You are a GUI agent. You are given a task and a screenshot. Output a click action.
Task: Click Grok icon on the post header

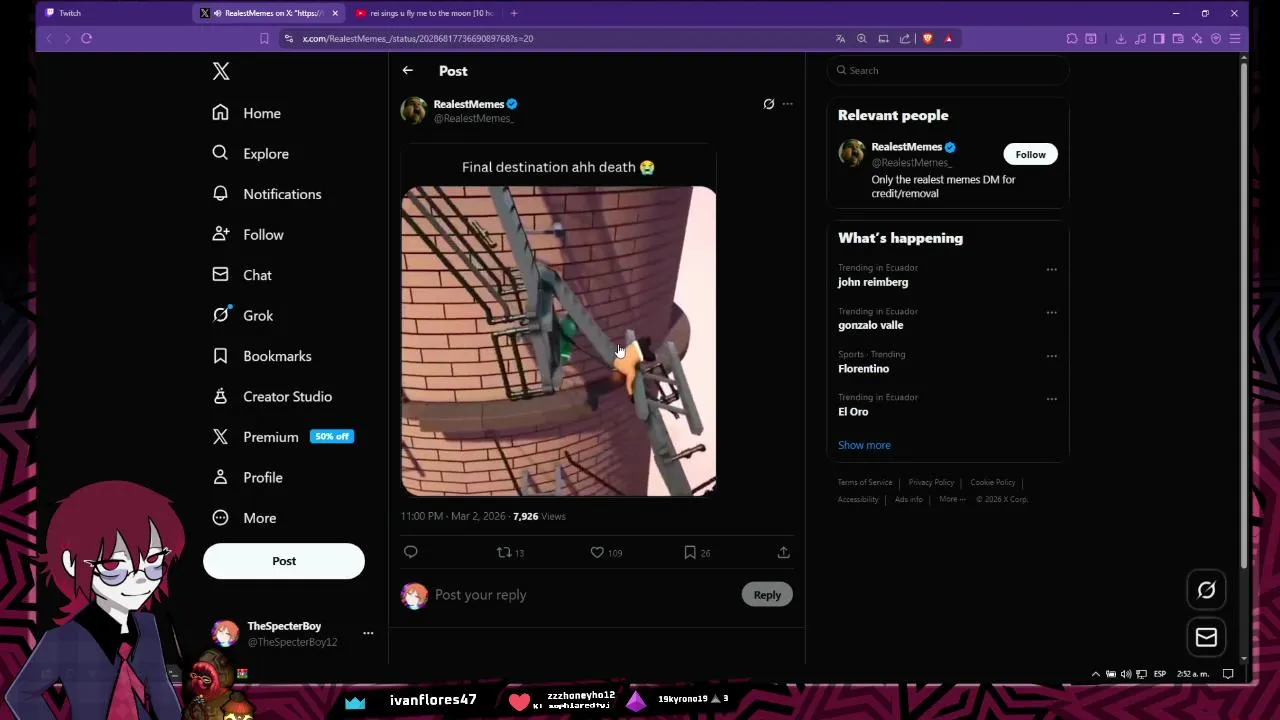(768, 104)
